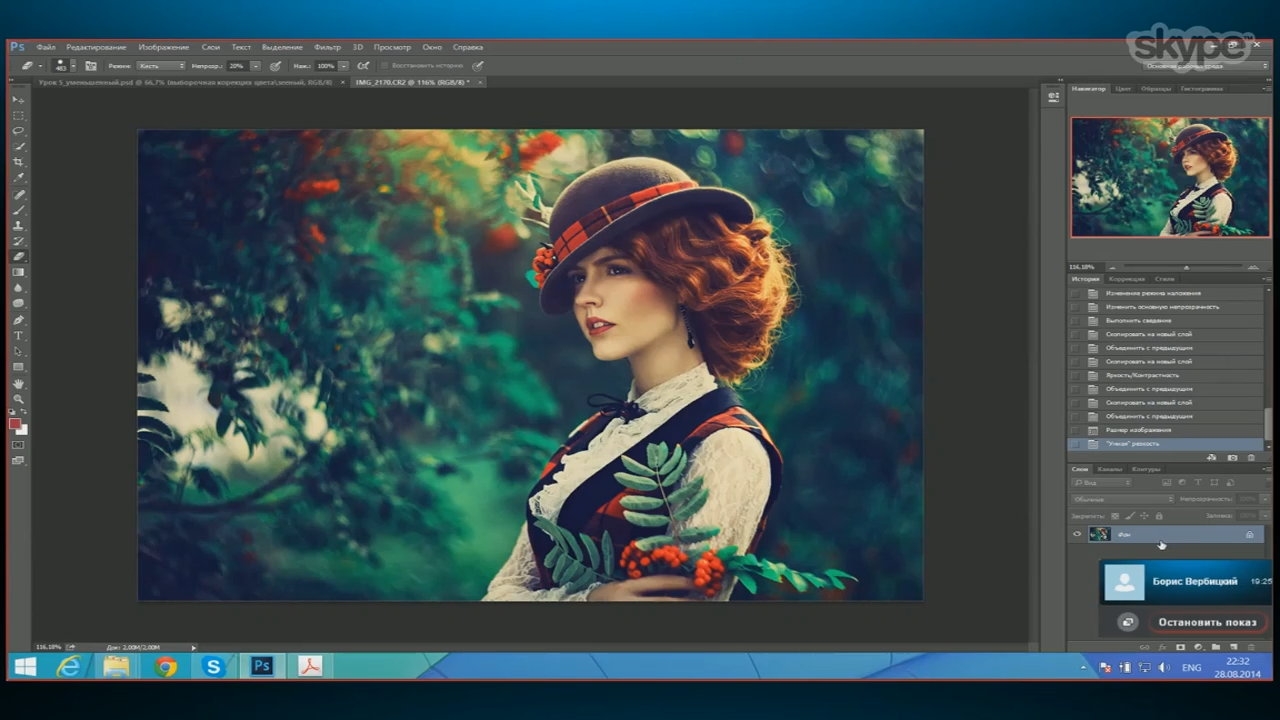Show hidden icons in system tray
Viewport: 1280px width, 720px height.
click(1084, 667)
